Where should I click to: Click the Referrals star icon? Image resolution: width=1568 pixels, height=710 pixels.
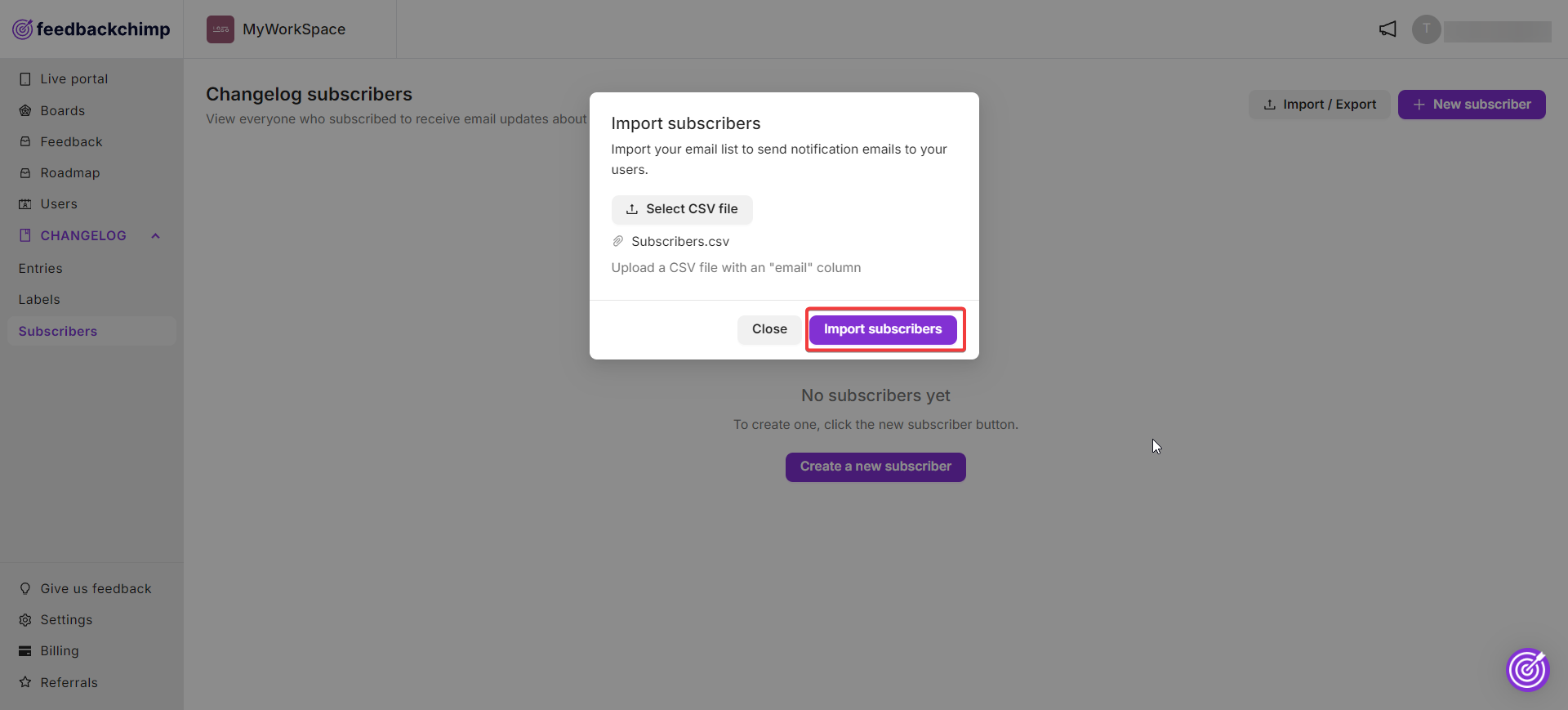(25, 682)
